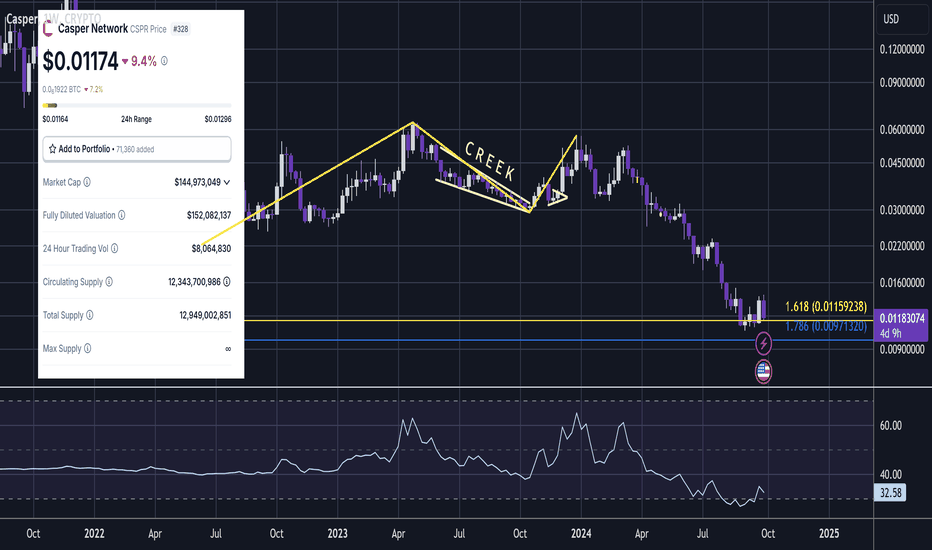
Task: Click info icon beside 12,343,700,986 supply value
Action: 227,282
